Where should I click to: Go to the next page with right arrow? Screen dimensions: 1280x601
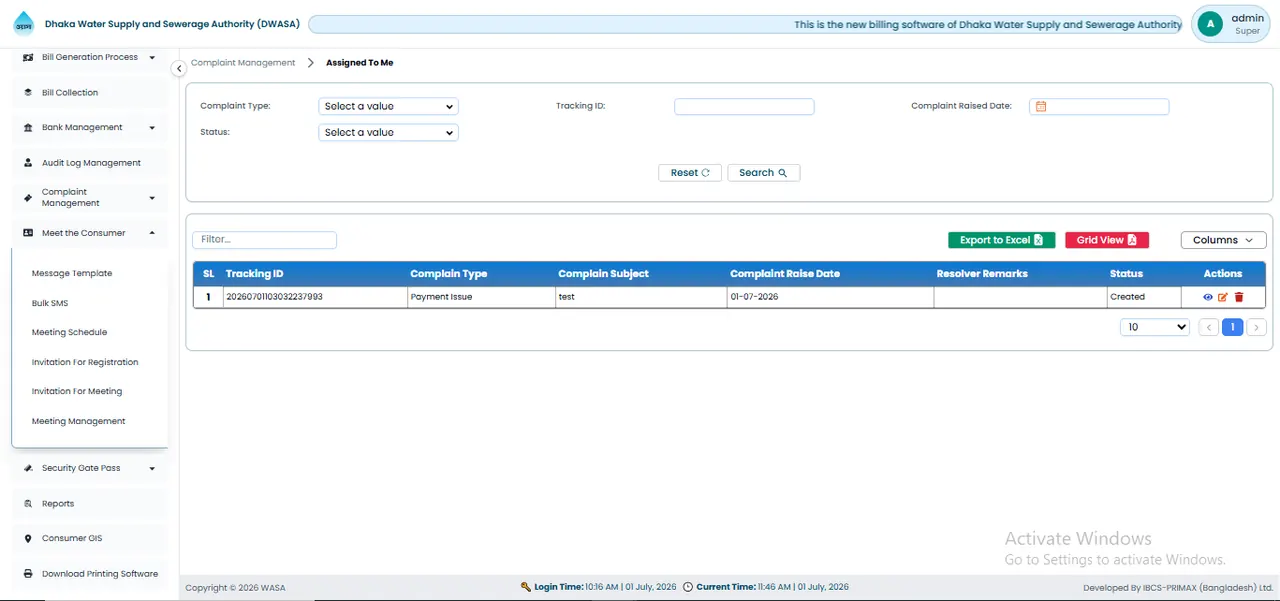click(x=1257, y=327)
